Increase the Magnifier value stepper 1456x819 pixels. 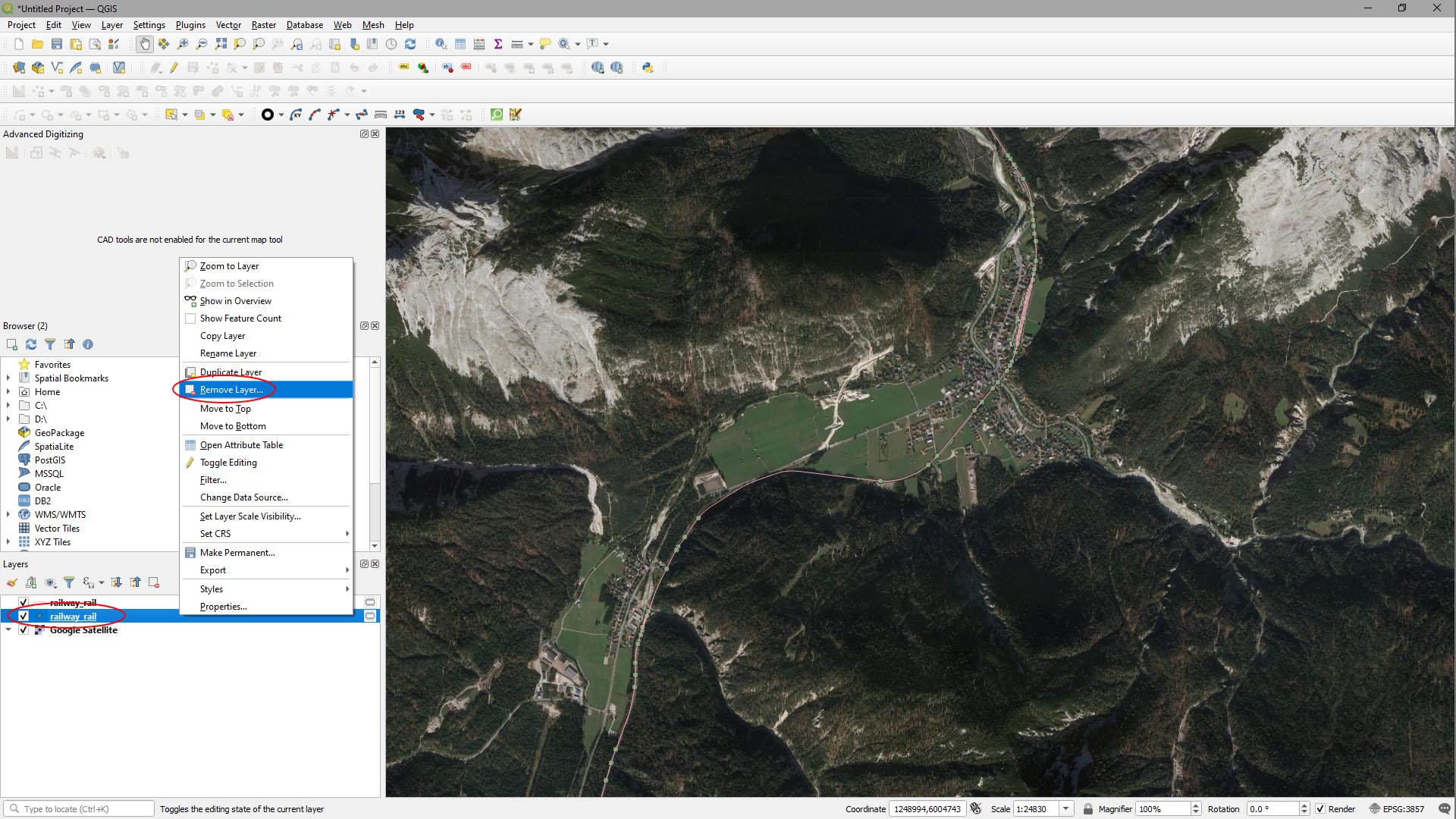tap(1196, 805)
